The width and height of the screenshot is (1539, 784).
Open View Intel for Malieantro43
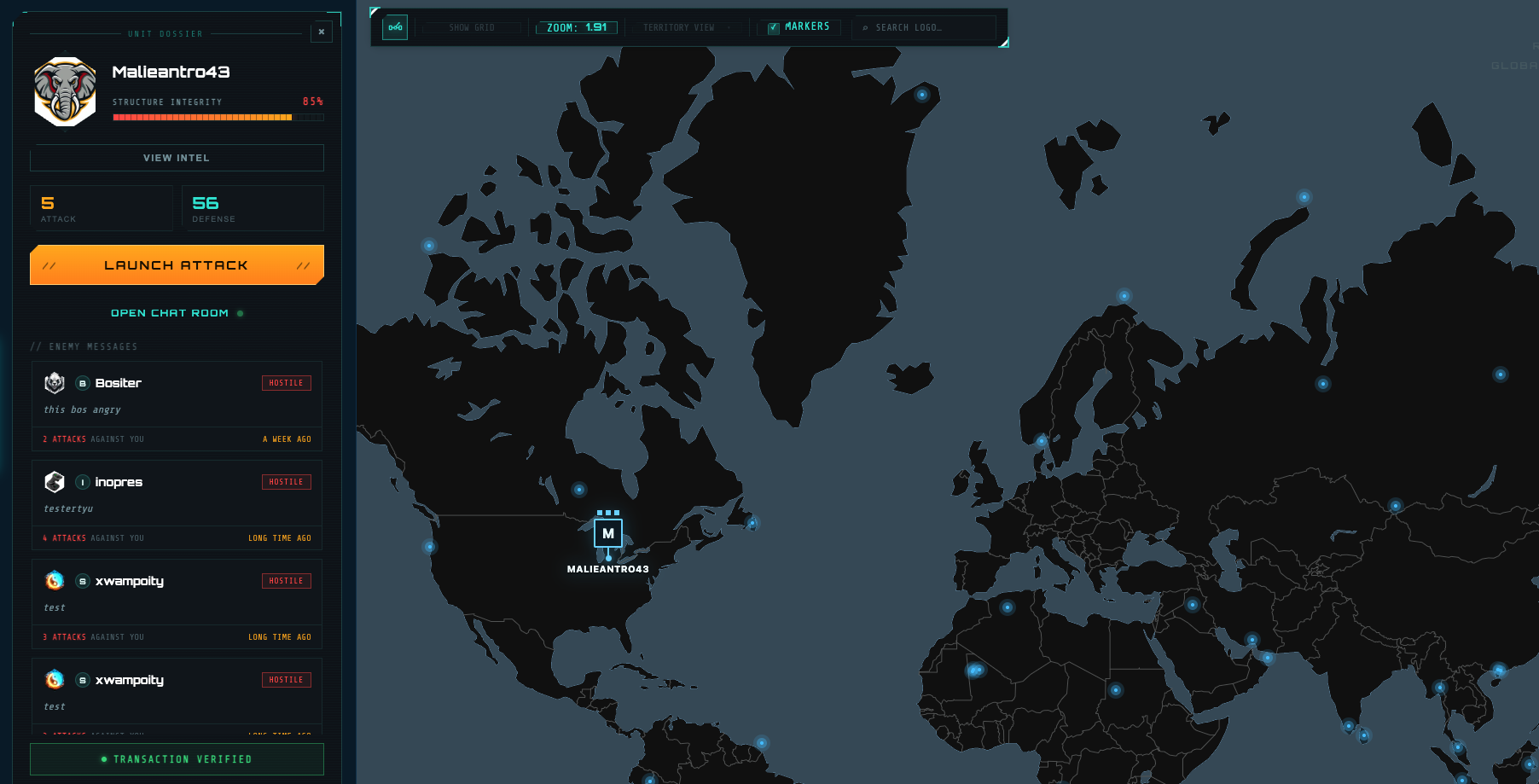pos(177,158)
